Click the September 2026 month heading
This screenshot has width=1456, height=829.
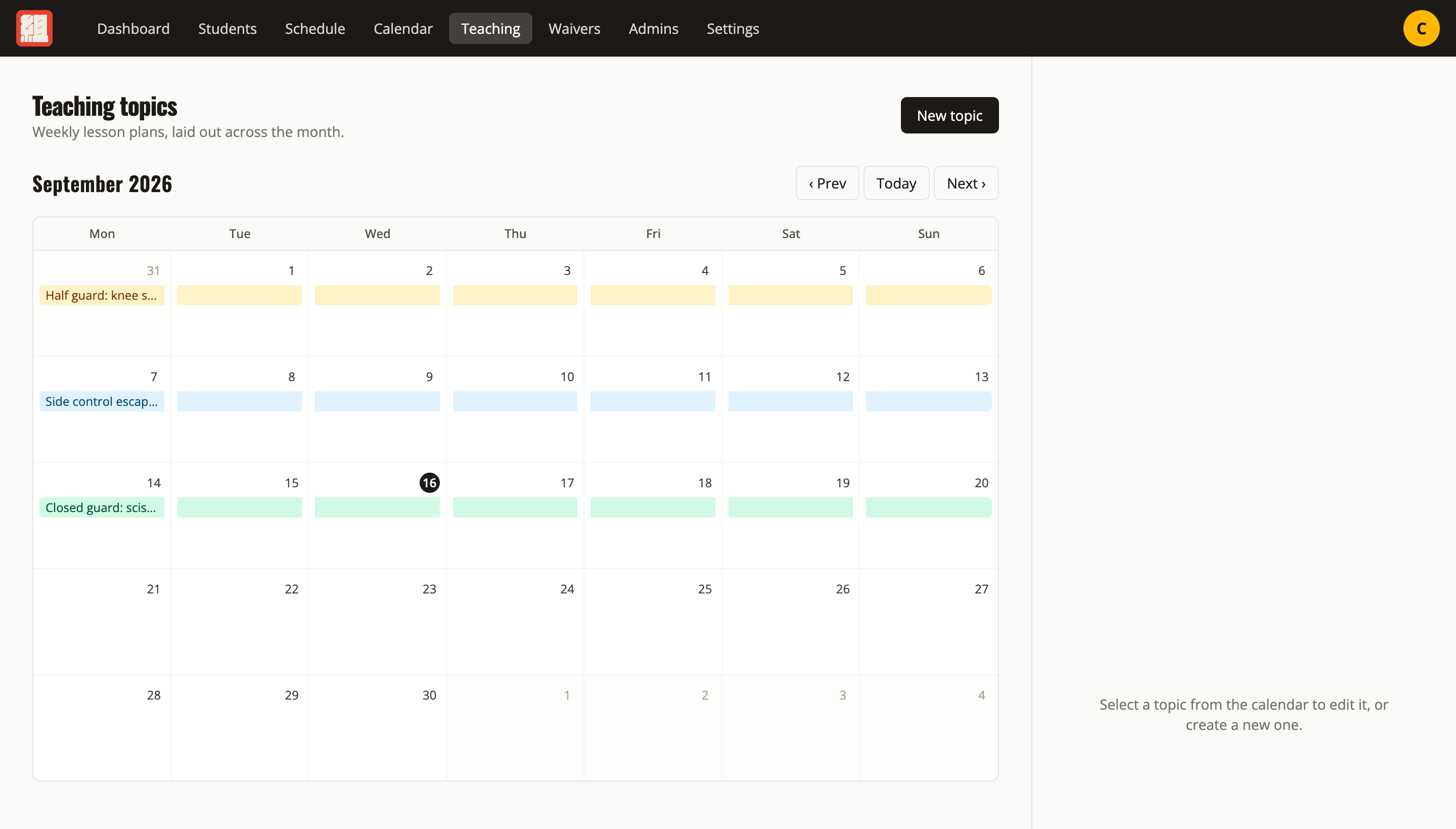[102, 184]
